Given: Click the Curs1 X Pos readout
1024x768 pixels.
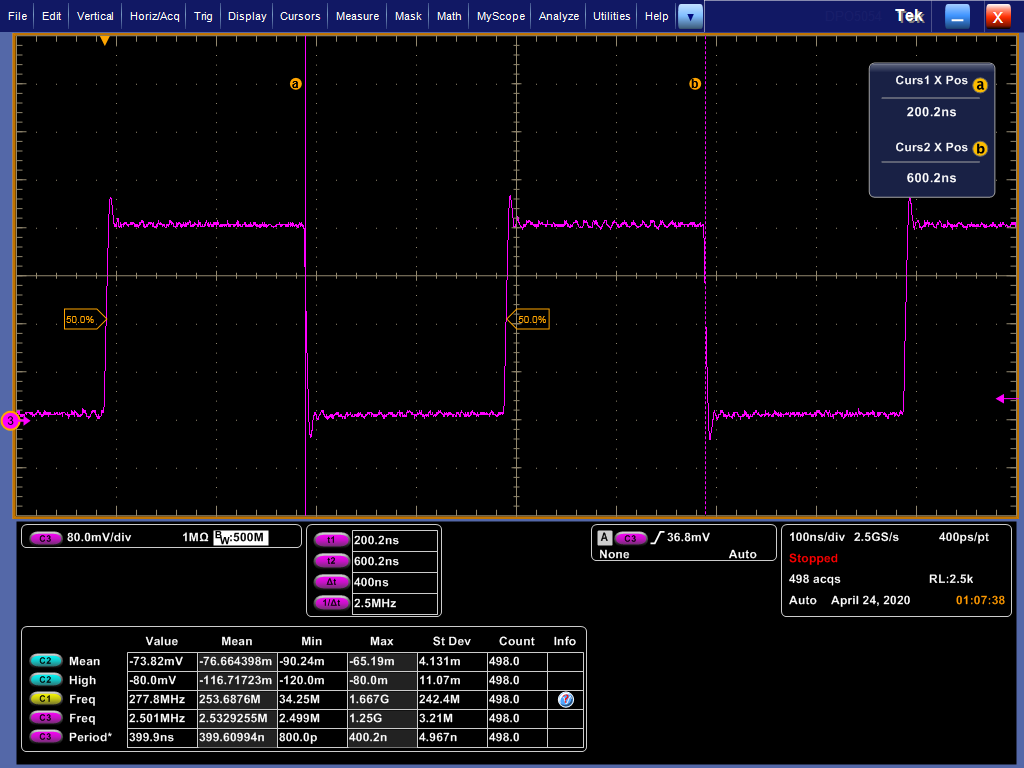Looking at the screenshot, I should point(931,112).
